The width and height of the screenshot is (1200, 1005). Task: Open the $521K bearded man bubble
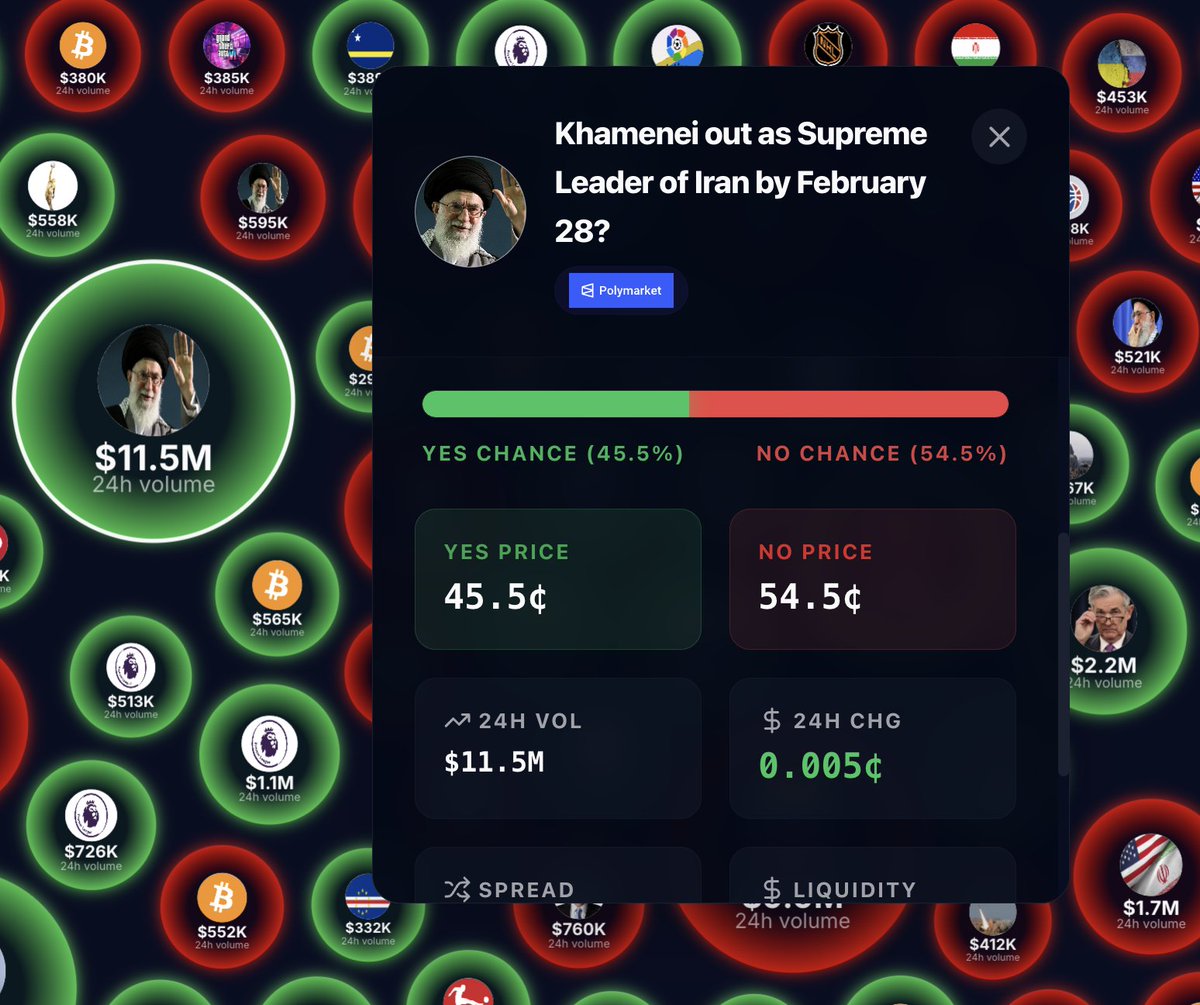[1137, 333]
